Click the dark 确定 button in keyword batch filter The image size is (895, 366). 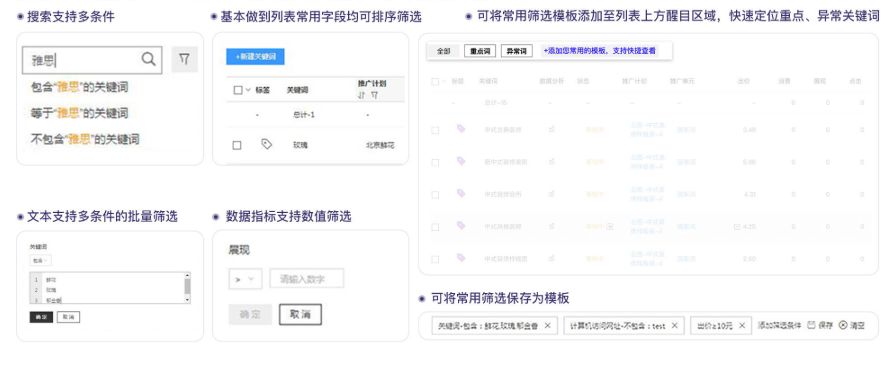(41, 317)
